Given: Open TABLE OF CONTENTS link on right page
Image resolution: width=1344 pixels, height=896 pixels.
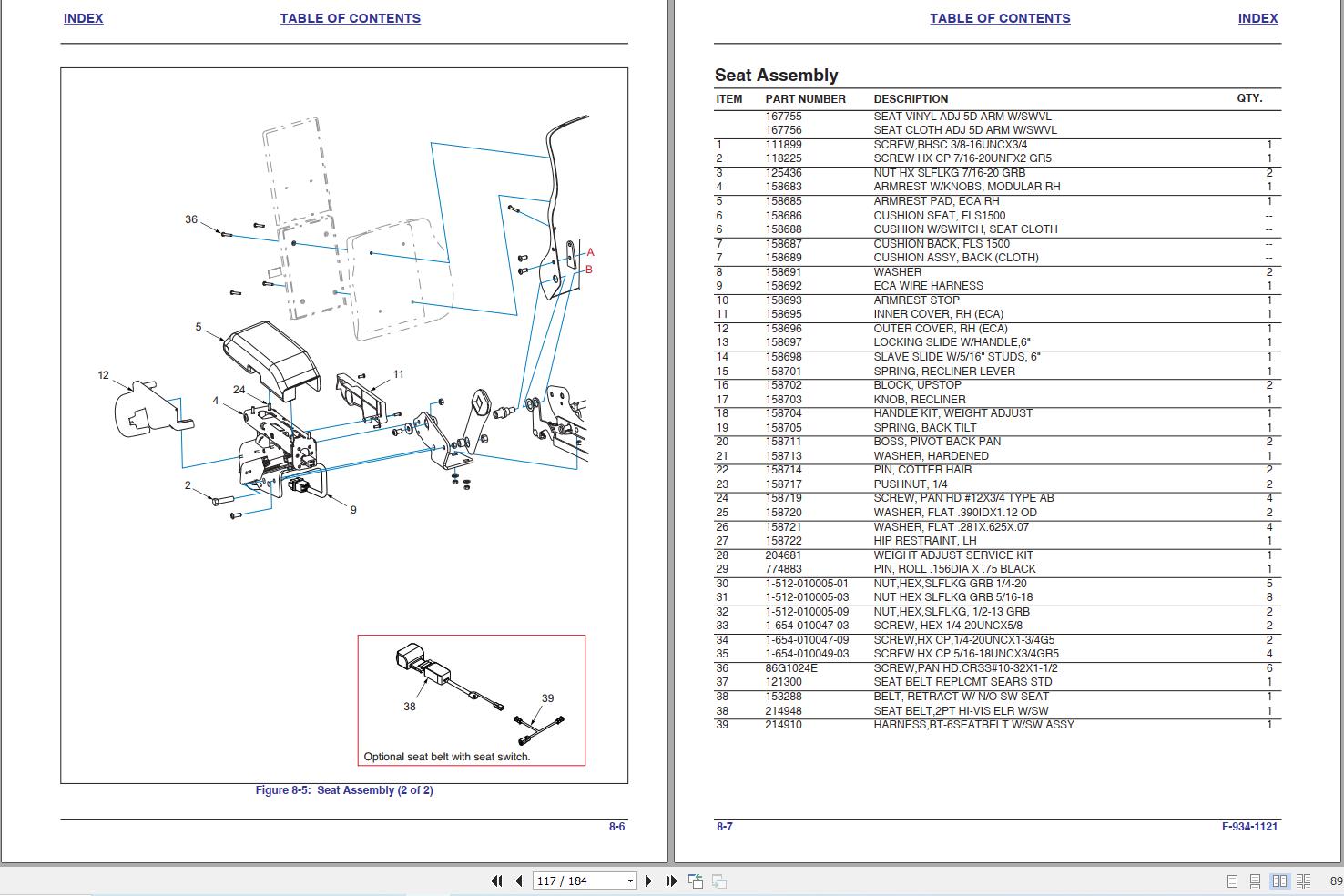Looking at the screenshot, I should pyautogui.click(x=1000, y=18).
